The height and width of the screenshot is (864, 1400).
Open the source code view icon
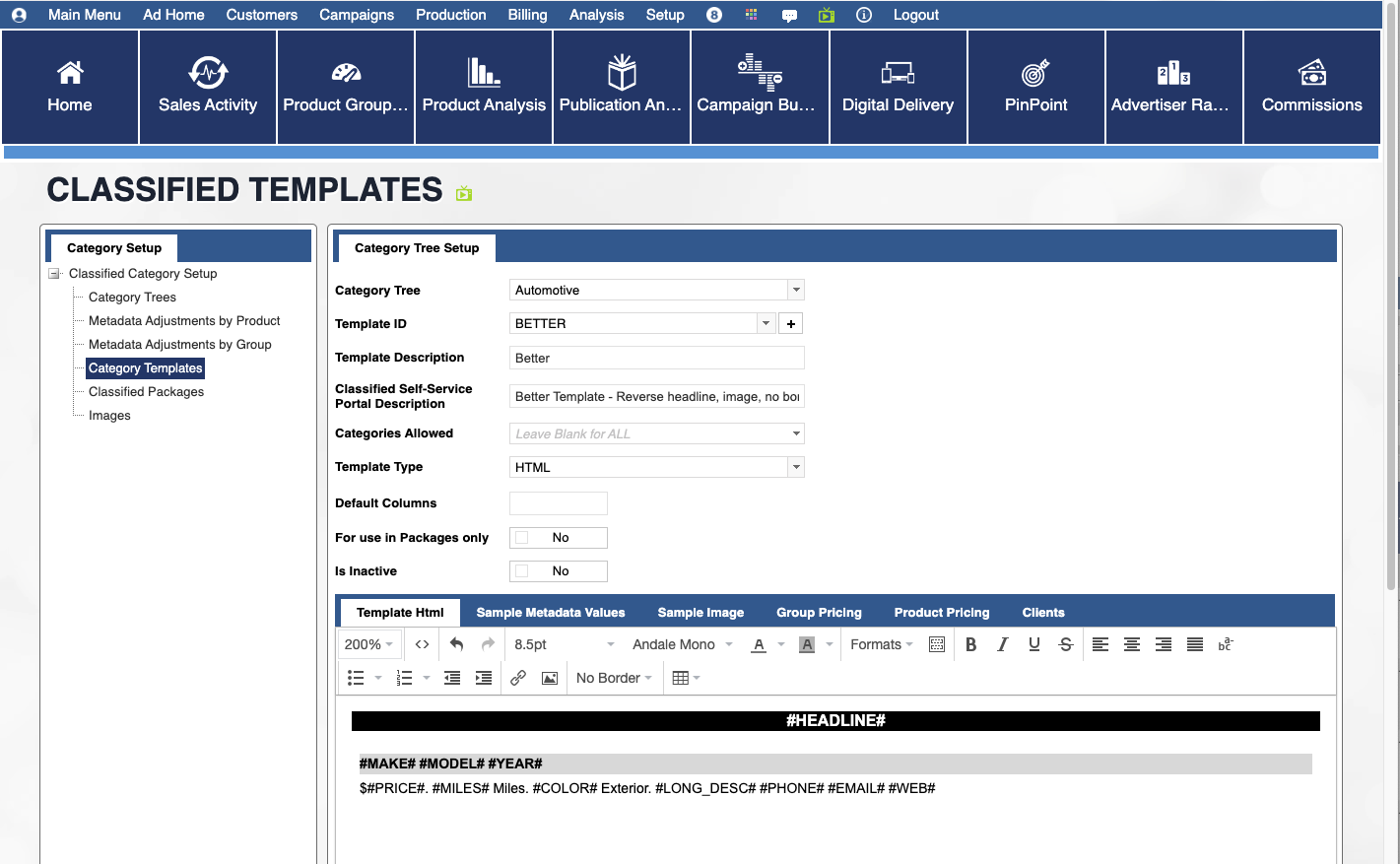pos(422,644)
